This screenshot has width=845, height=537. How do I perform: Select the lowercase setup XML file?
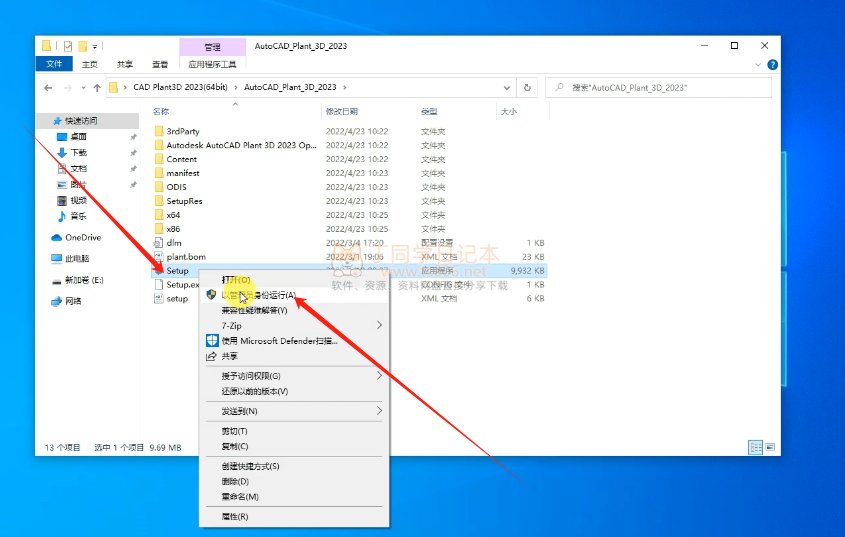(x=177, y=299)
